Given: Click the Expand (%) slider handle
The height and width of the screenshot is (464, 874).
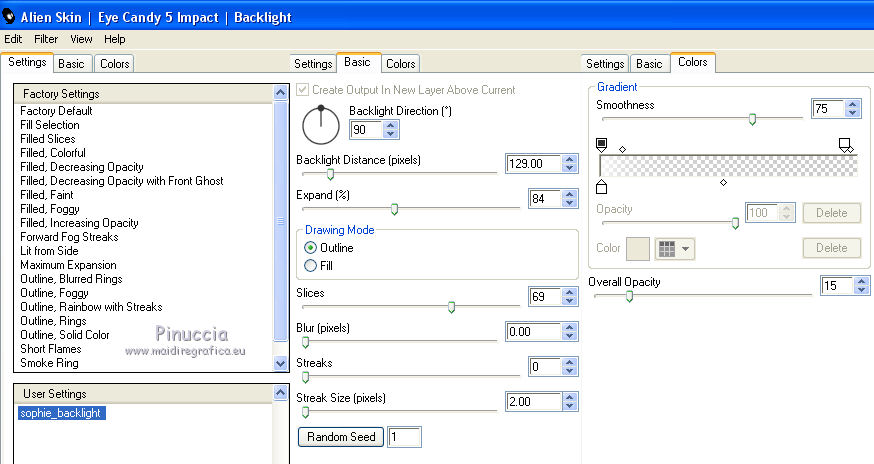Looking at the screenshot, I should pyautogui.click(x=394, y=209).
